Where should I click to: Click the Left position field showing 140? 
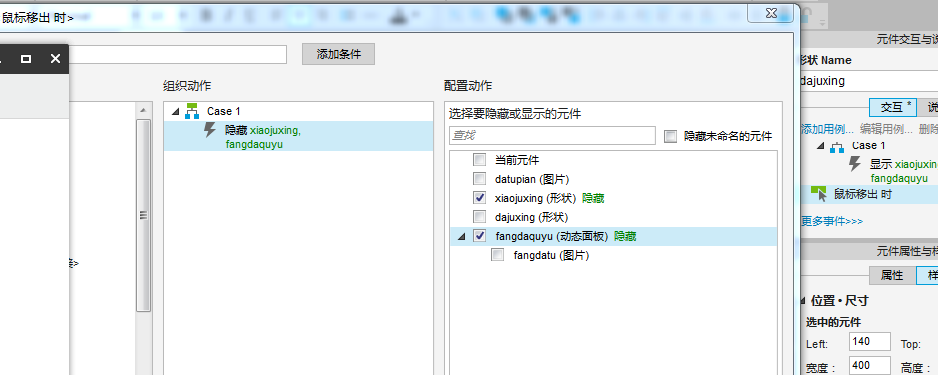[870, 343]
